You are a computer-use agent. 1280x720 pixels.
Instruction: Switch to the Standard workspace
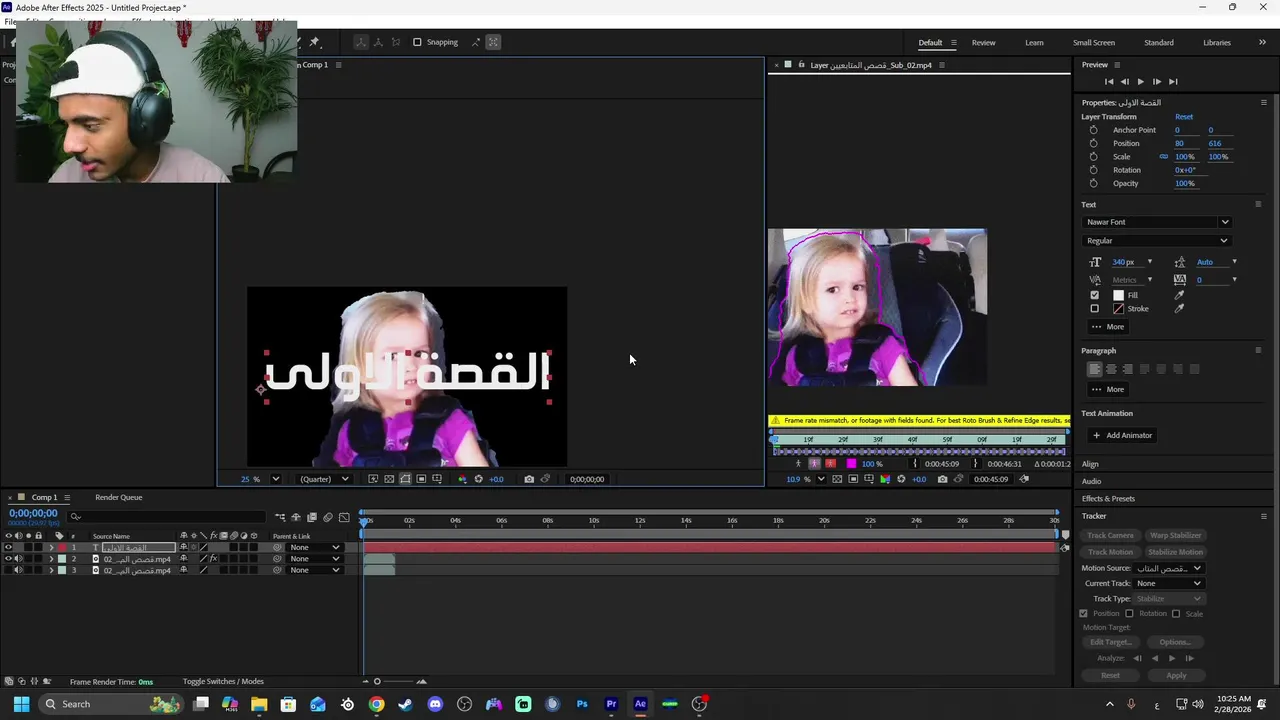pyautogui.click(x=1159, y=42)
